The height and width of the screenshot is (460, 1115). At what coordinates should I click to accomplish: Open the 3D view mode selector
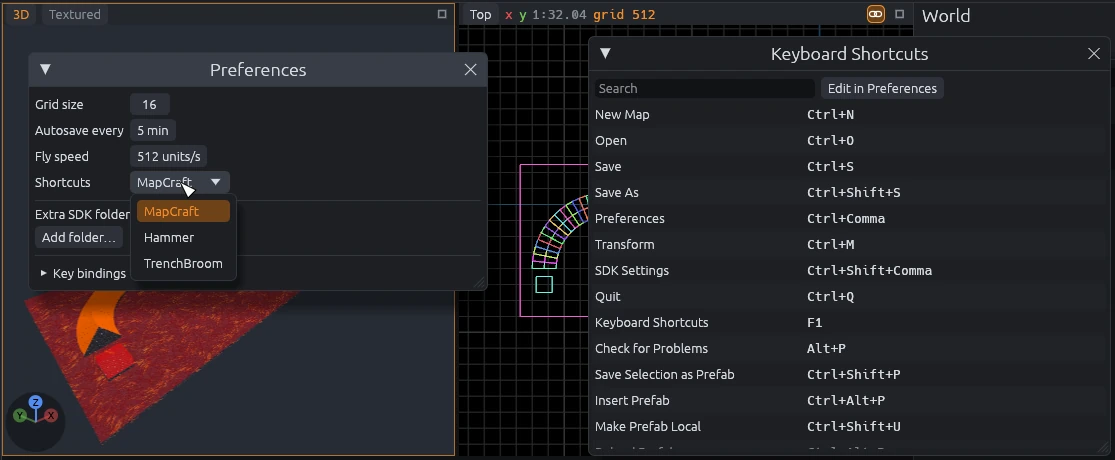(x=21, y=14)
